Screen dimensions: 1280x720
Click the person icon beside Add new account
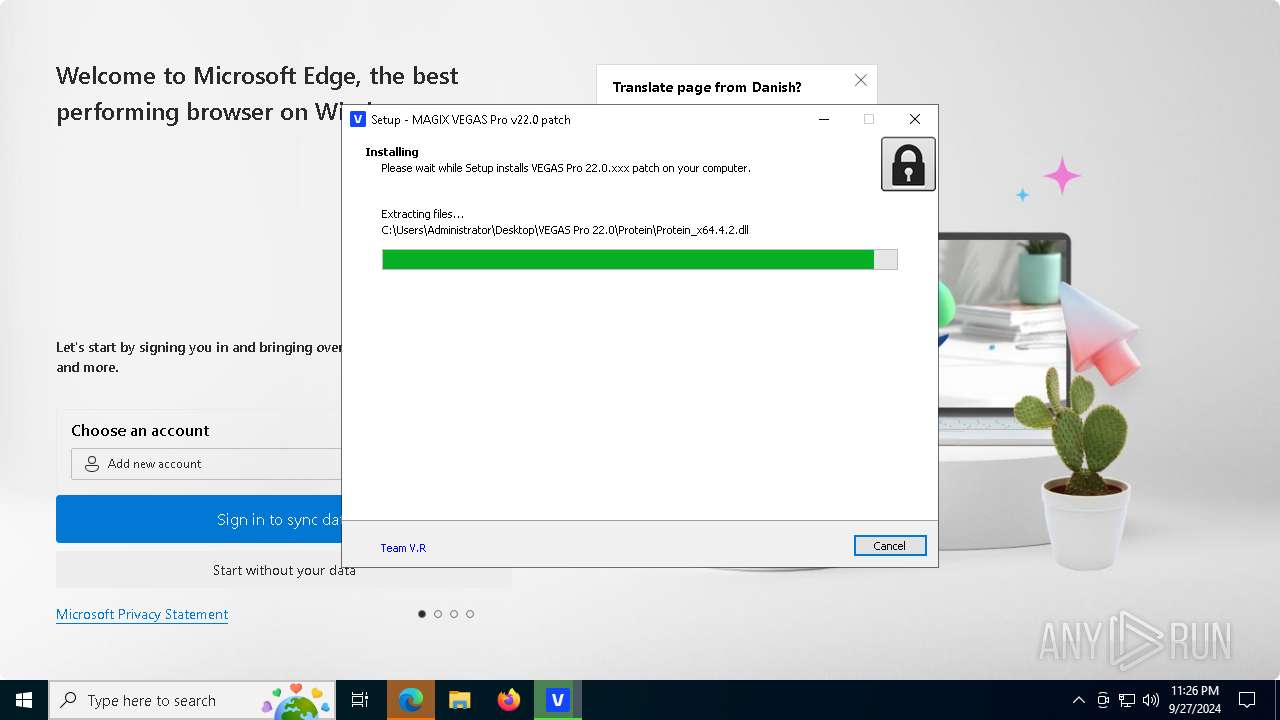92,464
